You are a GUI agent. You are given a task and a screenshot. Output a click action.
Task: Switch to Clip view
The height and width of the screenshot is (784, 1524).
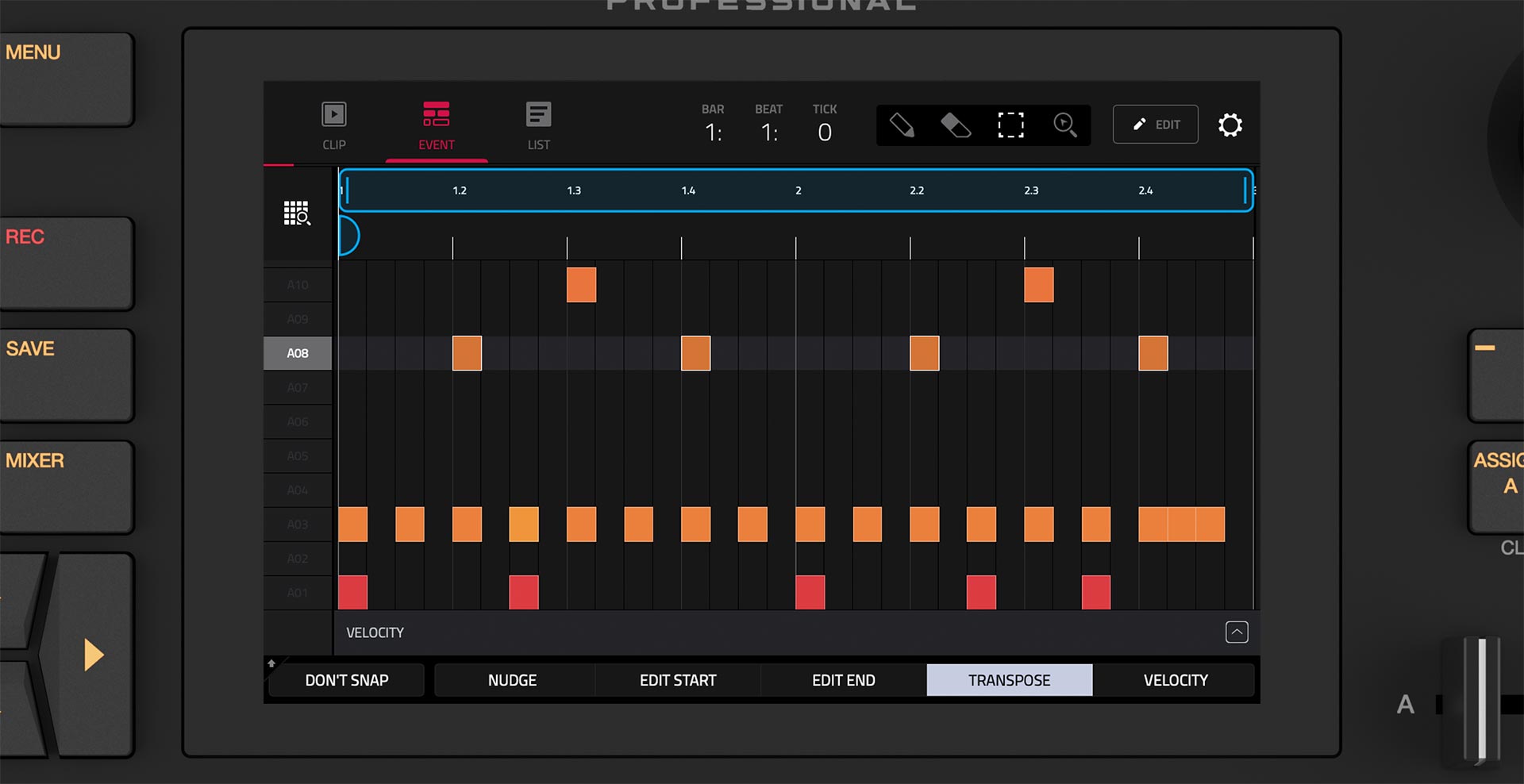click(x=334, y=125)
